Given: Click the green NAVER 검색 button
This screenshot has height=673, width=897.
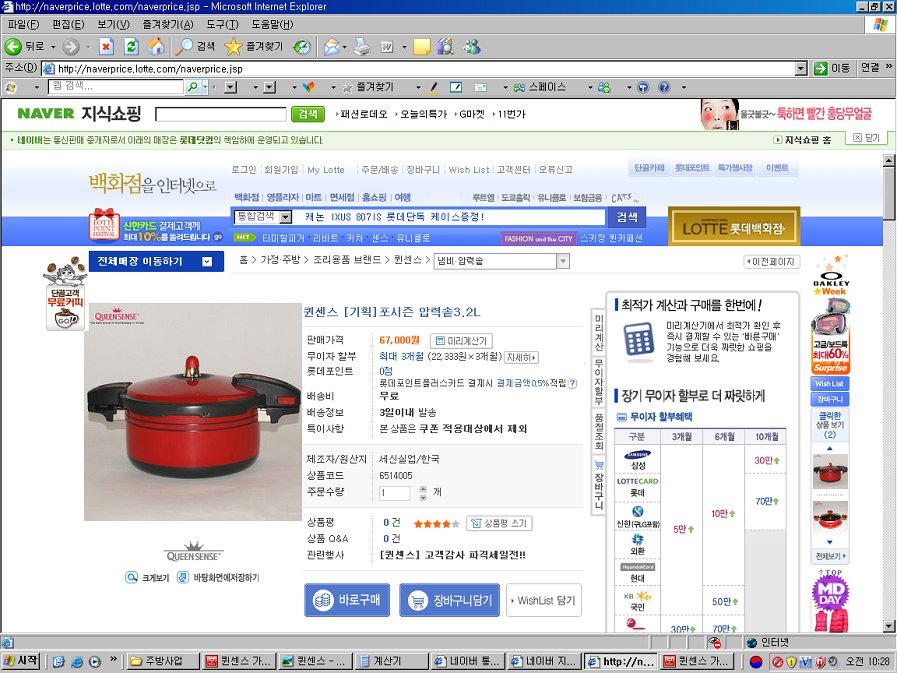Looking at the screenshot, I should 308,114.
